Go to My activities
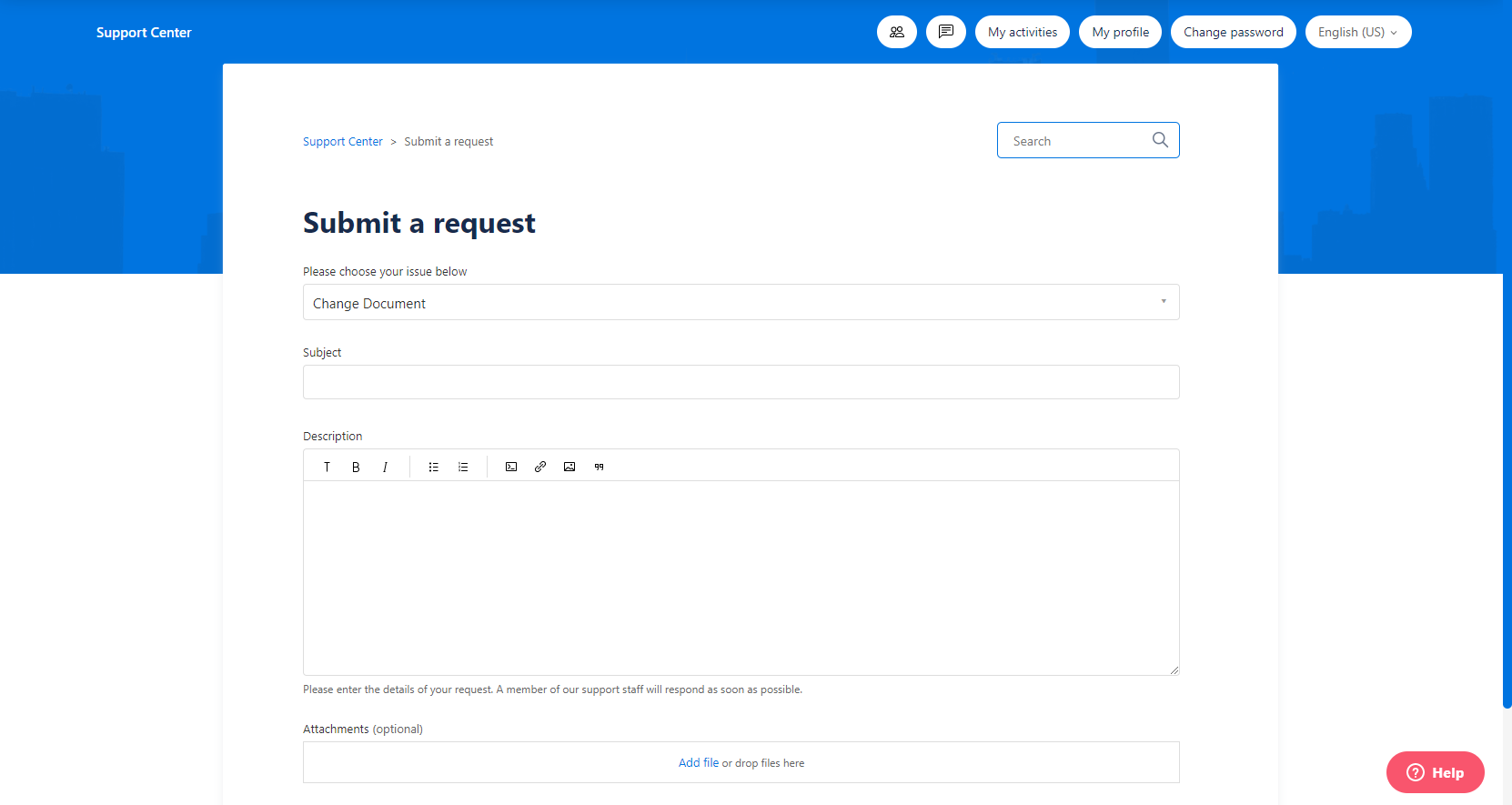 1022,32
